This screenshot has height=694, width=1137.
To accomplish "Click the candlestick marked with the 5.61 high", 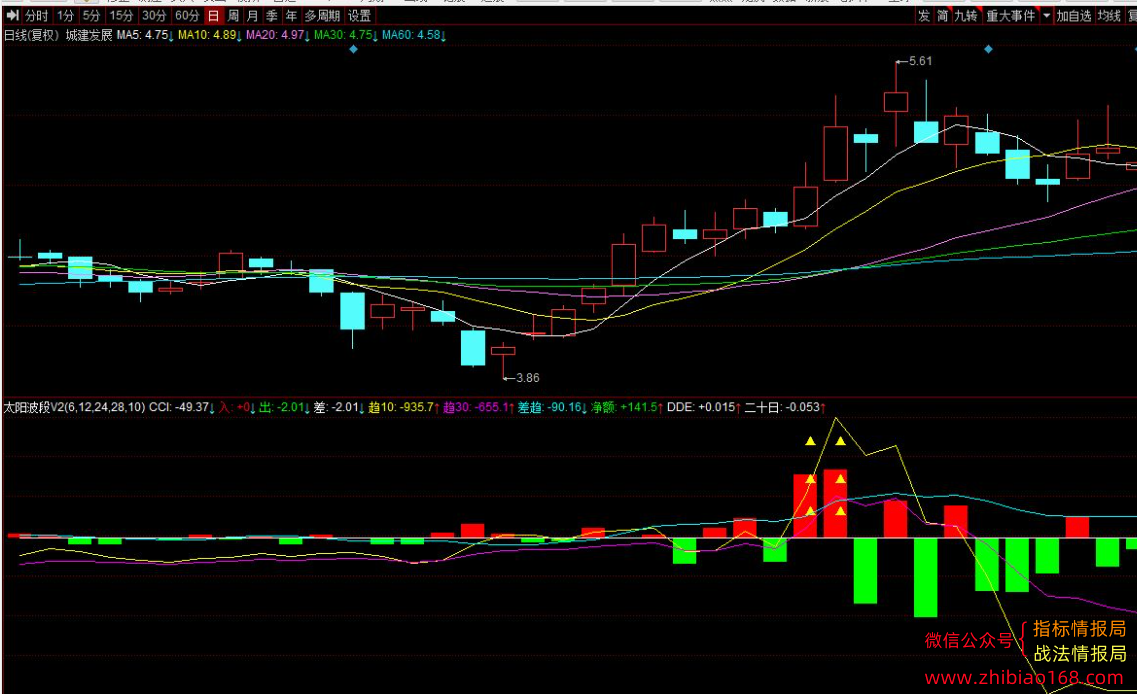I will [896, 102].
